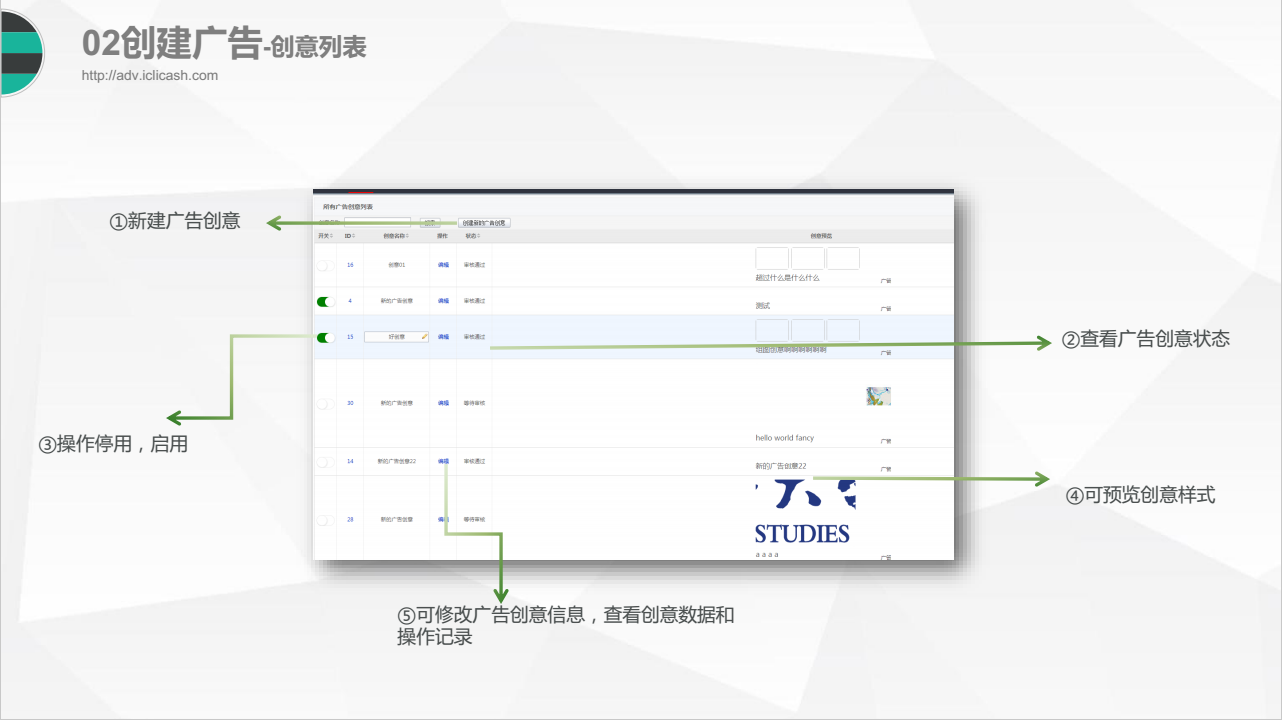This screenshot has height=720, width=1282.
Task: Click the red browser tab at top
Action: pyautogui.click(x=362, y=192)
